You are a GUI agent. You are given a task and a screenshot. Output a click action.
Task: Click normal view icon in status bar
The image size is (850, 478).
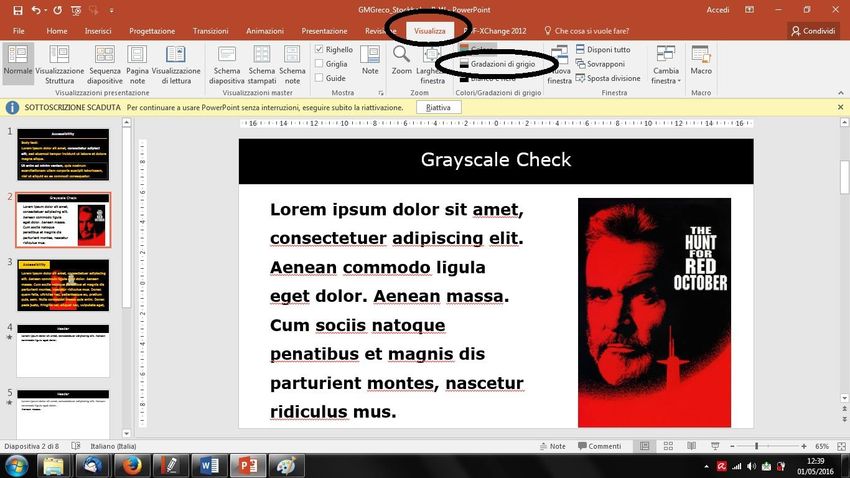tap(645, 446)
